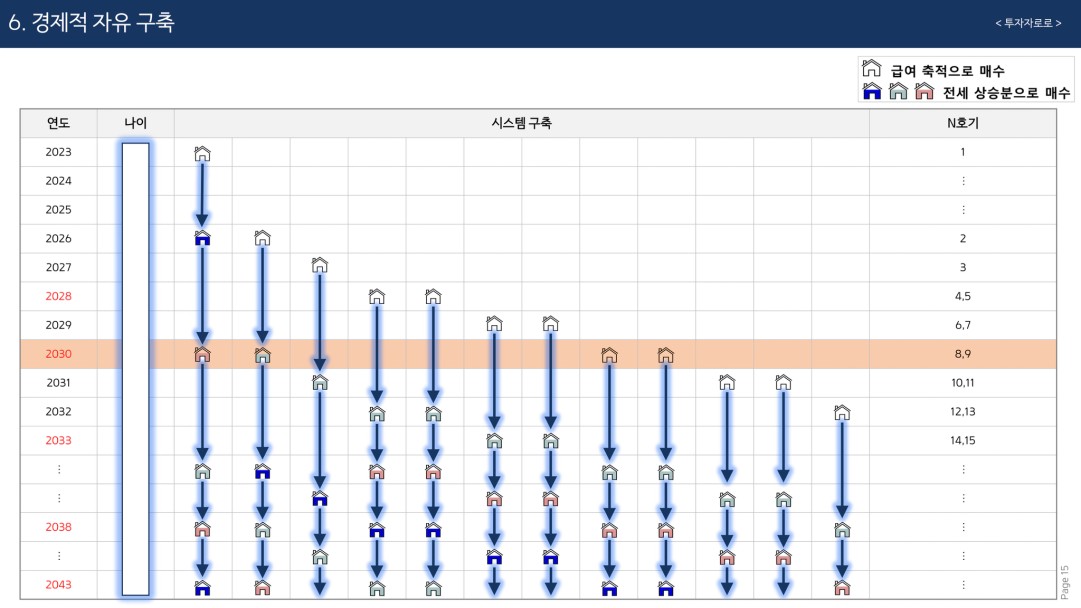Select the white house icon in the 2027 row
Viewport: 1081px width, 608px height.
pos(319,265)
